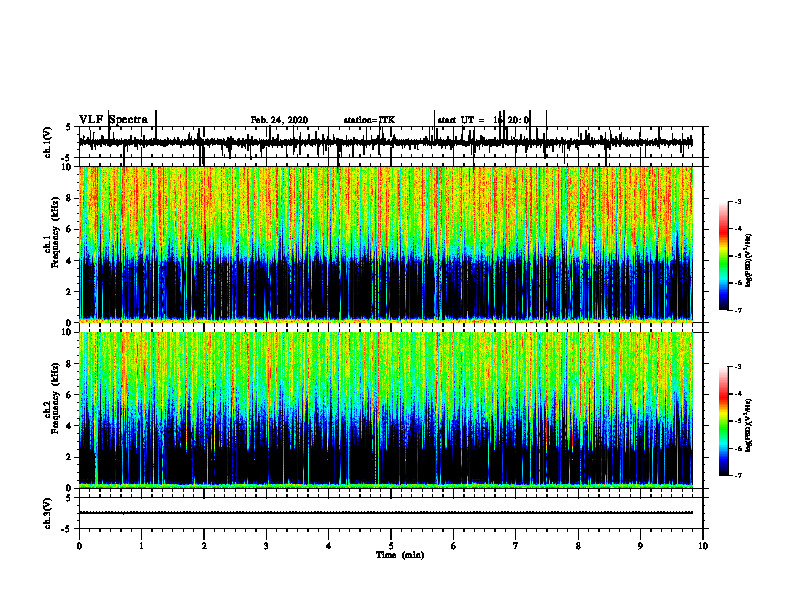This screenshot has height=612, width=792.
Task: Click the ch.2 colorbar PSD unit label
Action: point(749,425)
